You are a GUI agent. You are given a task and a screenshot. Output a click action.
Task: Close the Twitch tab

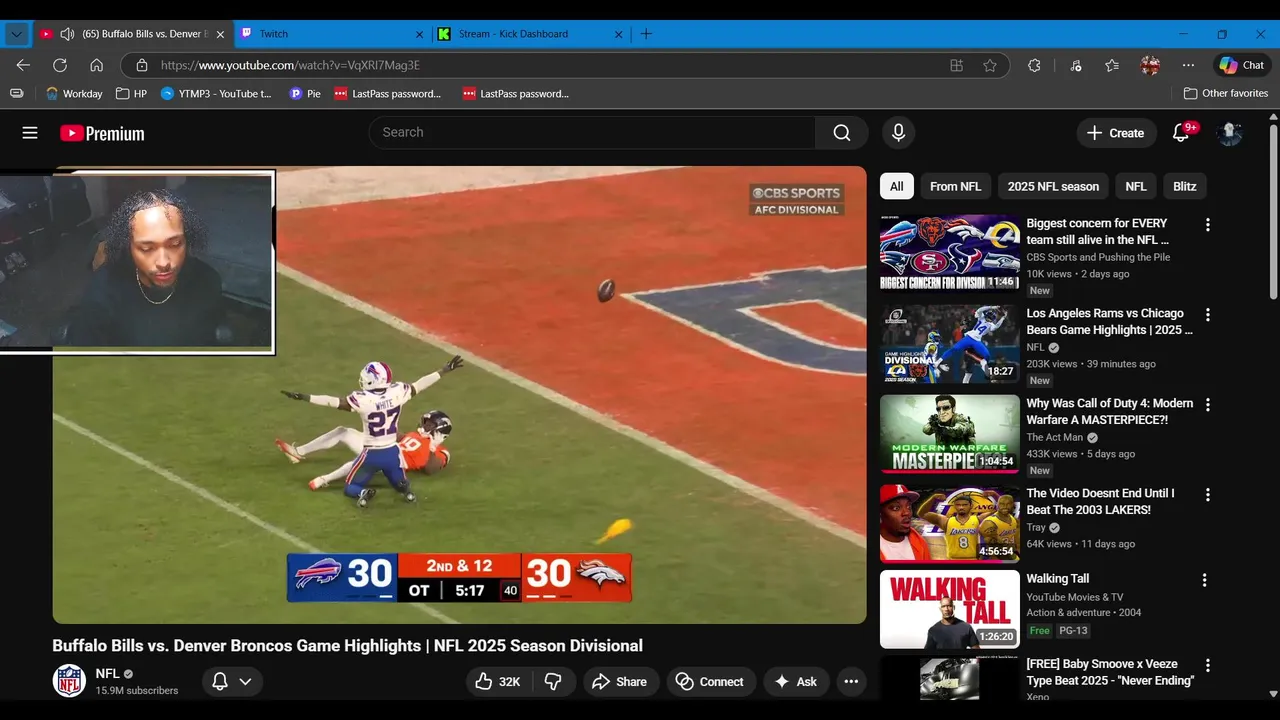pyautogui.click(x=420, y=34)
